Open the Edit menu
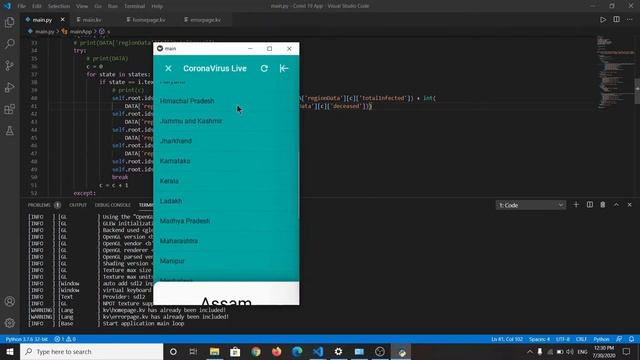The width and height of the screenshot is (640, 360). 37,6
